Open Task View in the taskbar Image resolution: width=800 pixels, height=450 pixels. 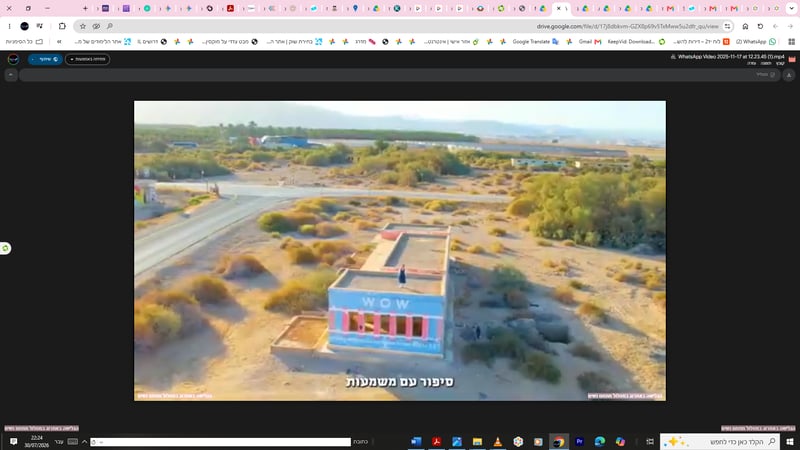click(649, 441)
